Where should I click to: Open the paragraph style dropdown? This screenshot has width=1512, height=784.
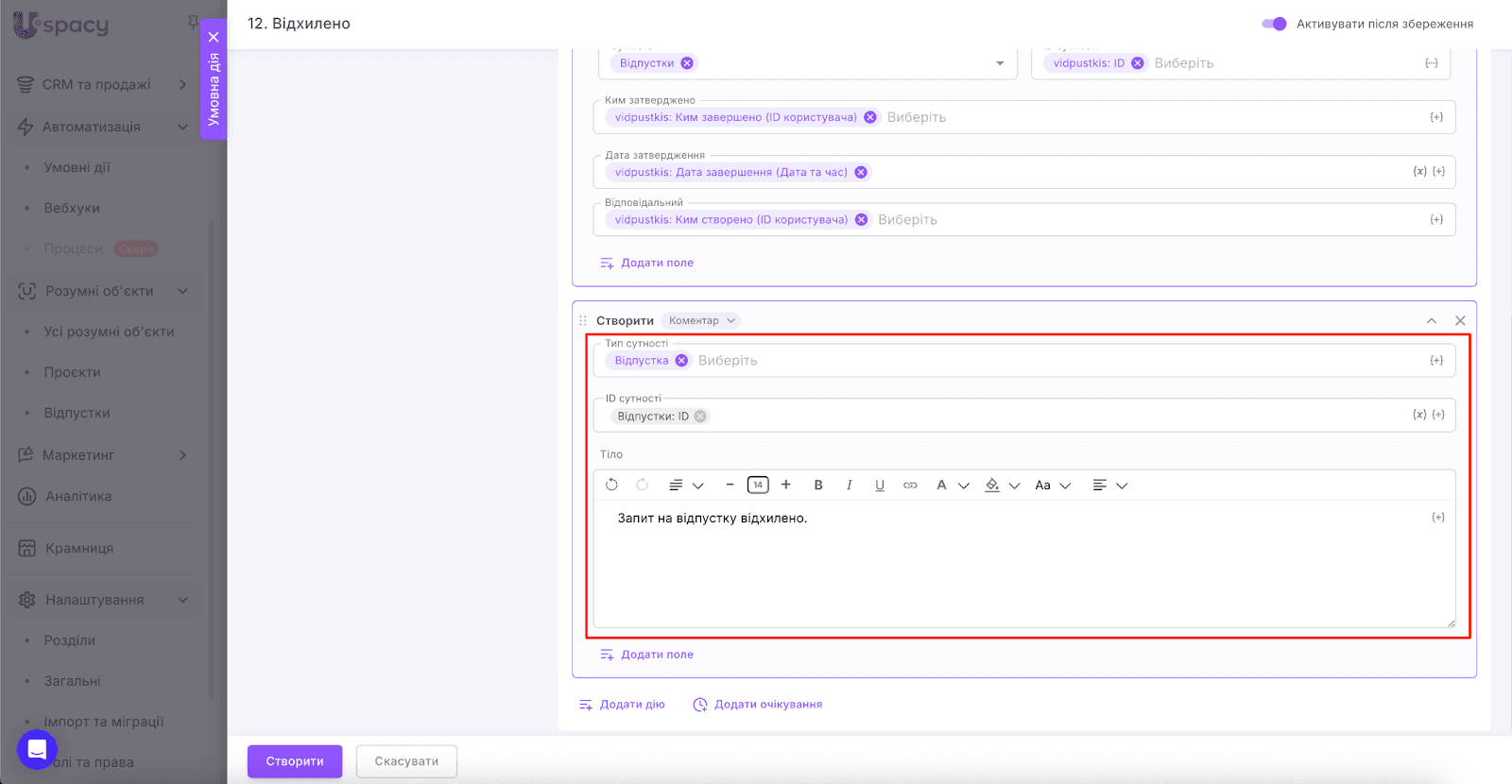686,485
